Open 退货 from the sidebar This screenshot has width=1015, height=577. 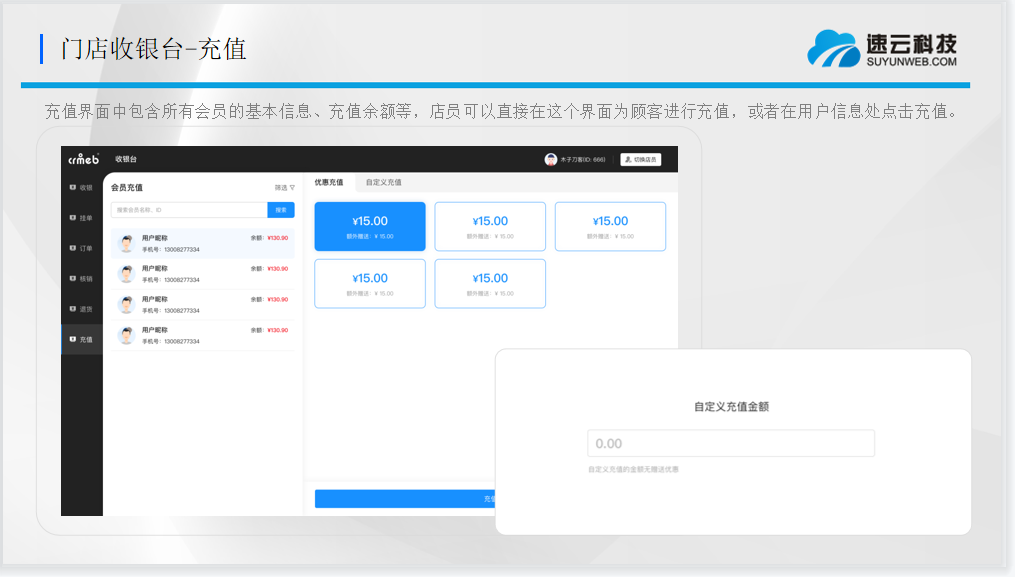tap(81, 309)
